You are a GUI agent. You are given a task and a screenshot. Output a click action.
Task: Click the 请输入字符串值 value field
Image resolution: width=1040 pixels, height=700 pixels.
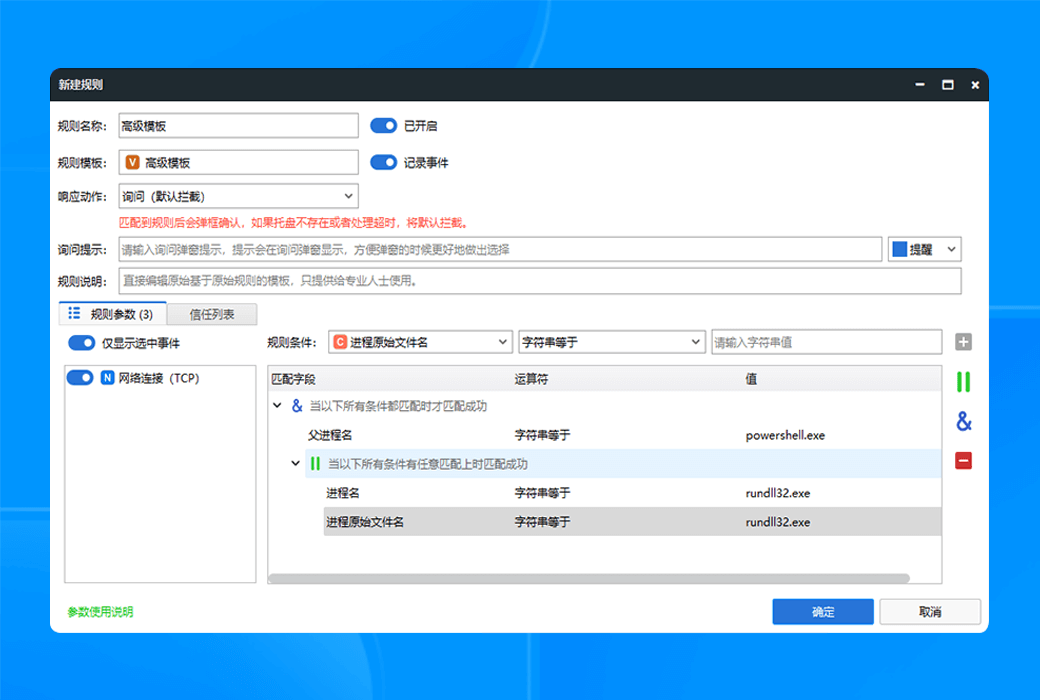coord(826,342)
